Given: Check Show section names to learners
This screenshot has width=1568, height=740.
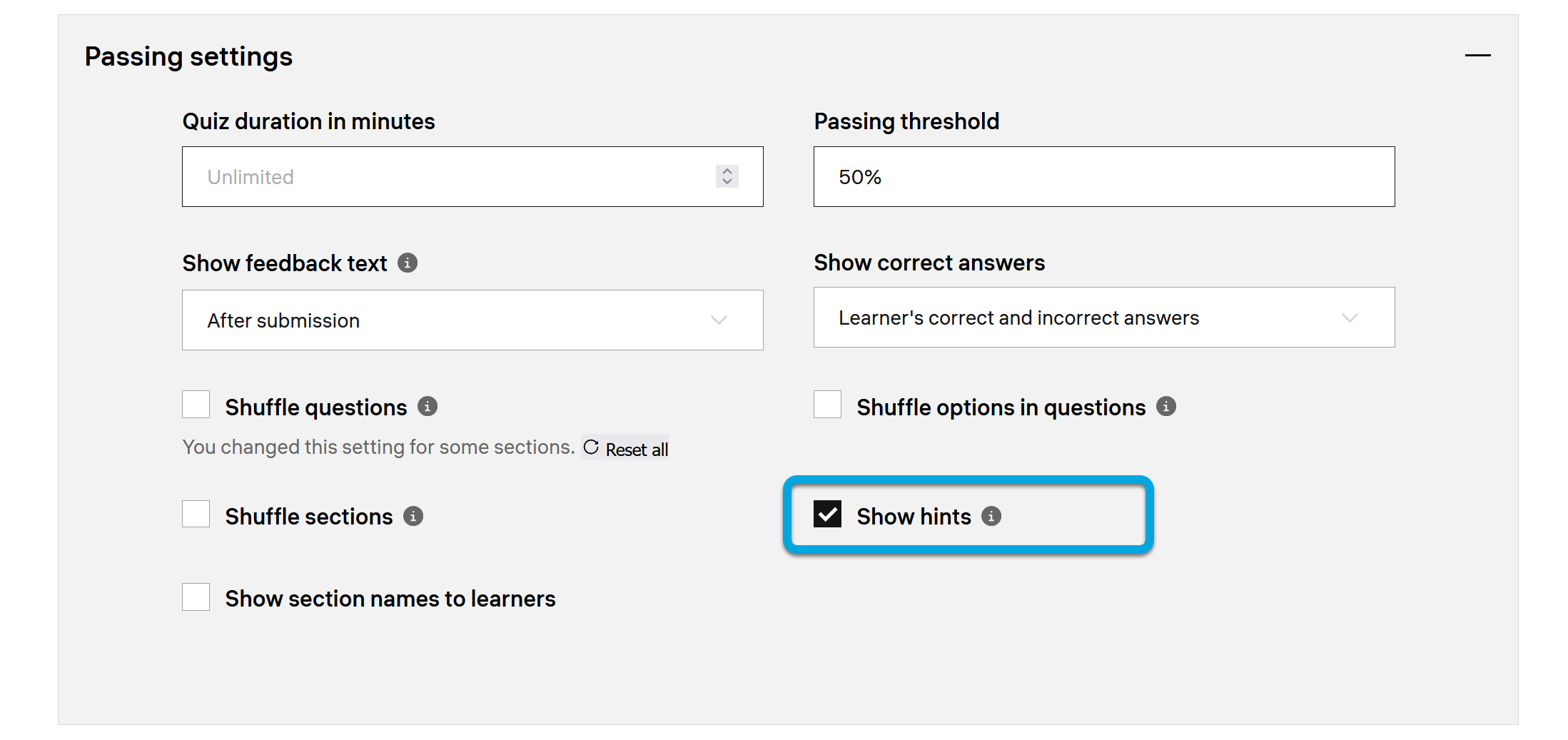Looking at the screenshot, I should pos(196,597).
